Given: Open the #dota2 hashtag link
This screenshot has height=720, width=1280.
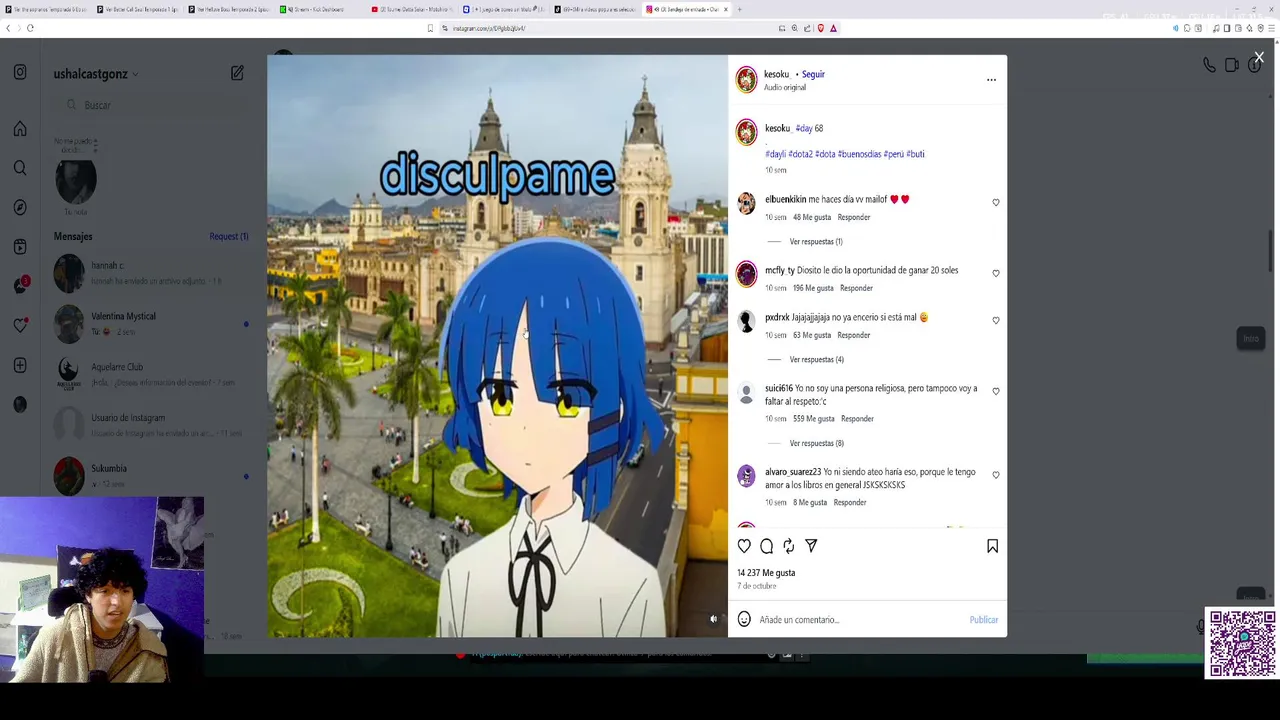Looking at the screenshot, I should pyautogui.click(x=800, y=154).
